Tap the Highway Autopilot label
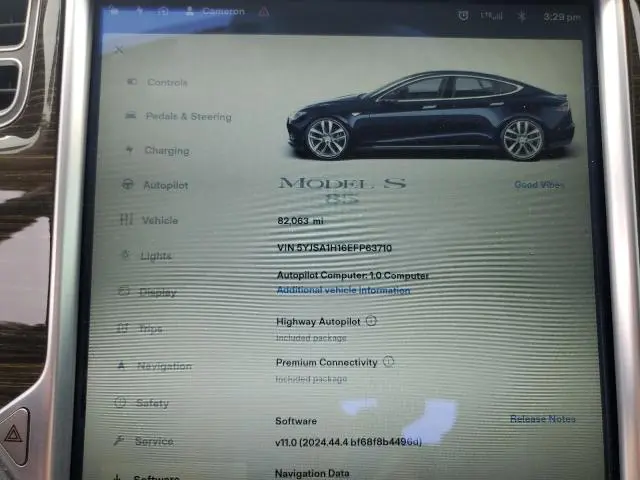This screenshot has height=480, width=640. (318, 322)
